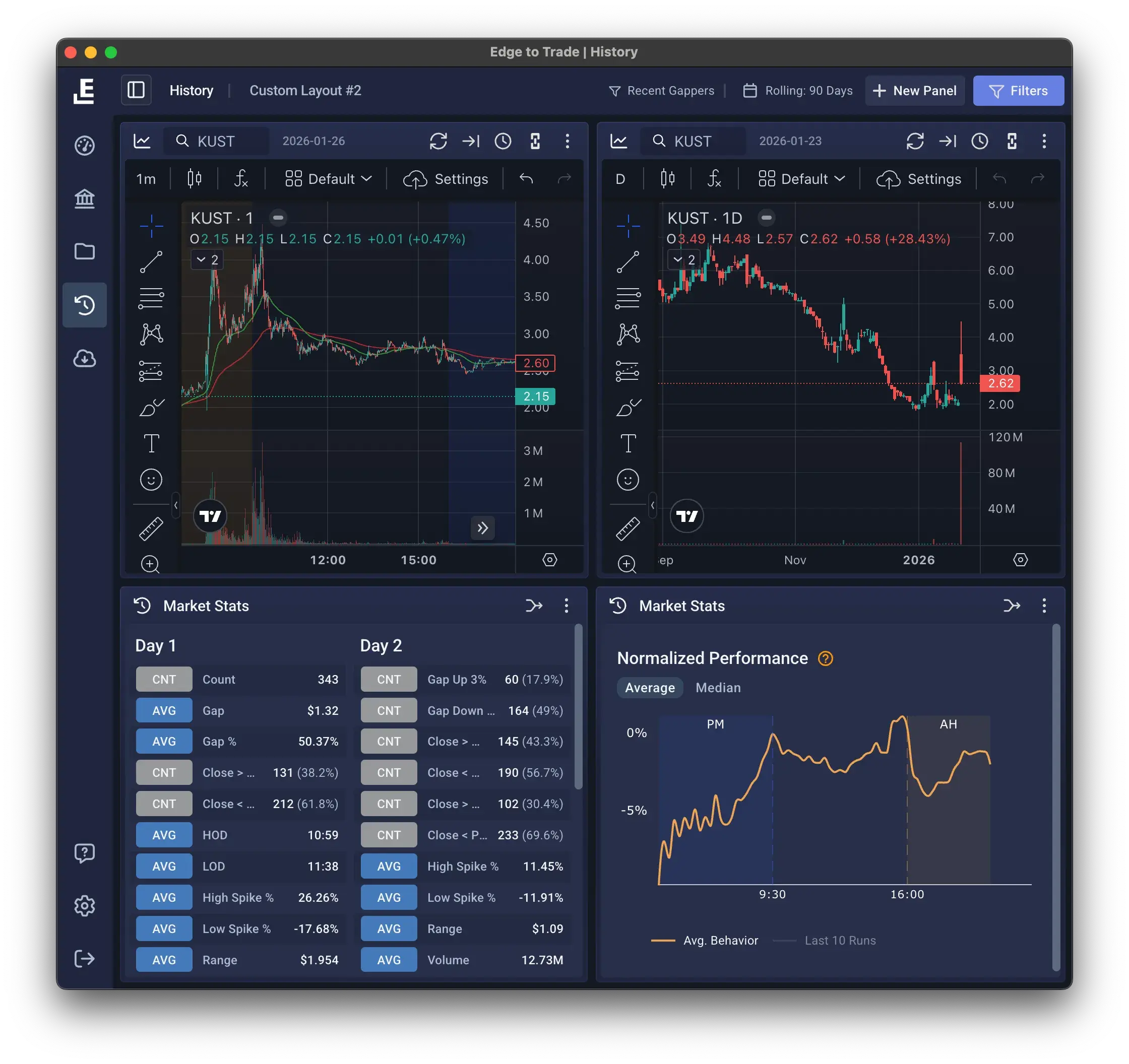Open the Filters button

[x=1018, y=90]
